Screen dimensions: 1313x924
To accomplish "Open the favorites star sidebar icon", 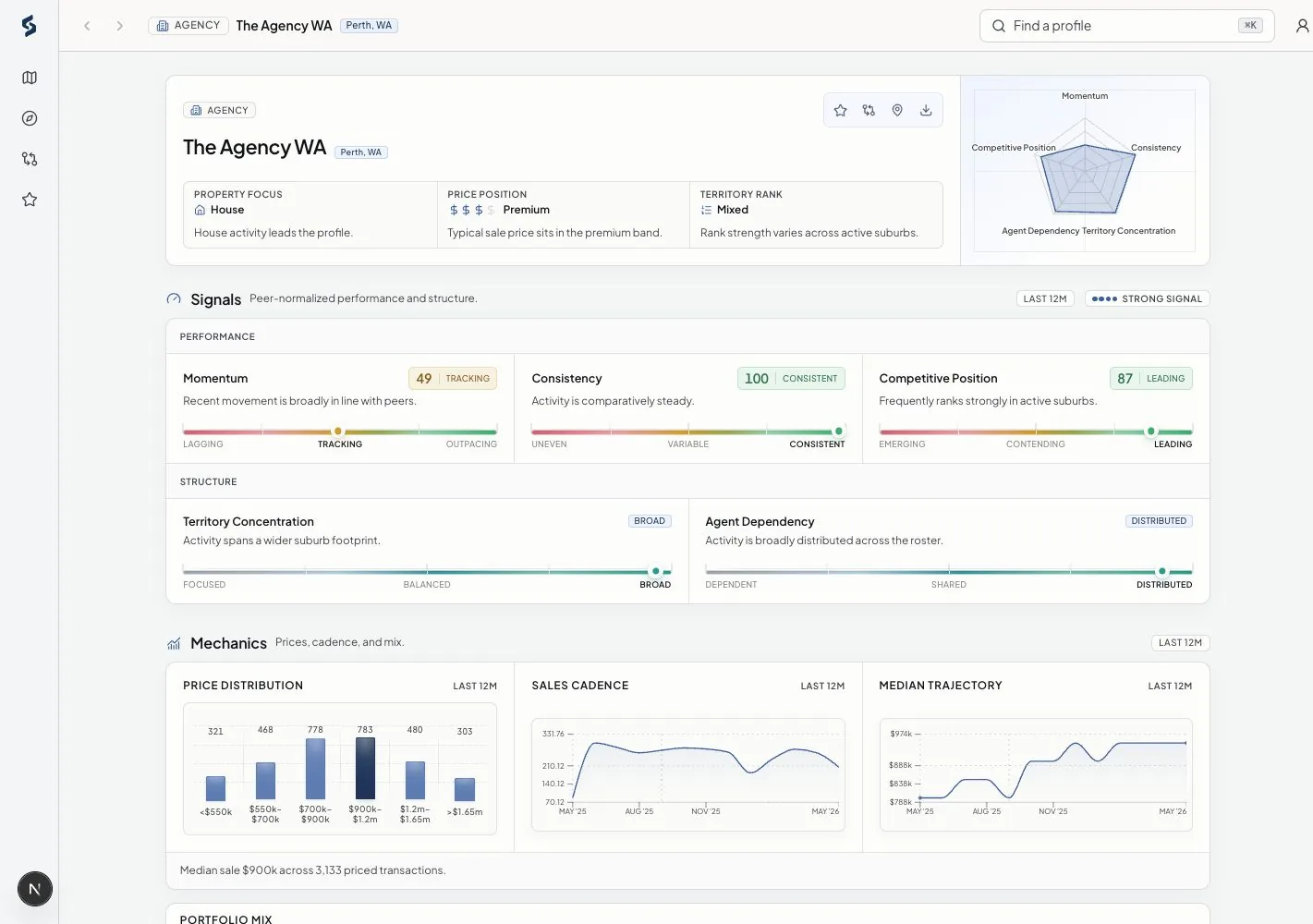I will pyautogui.click(x=30, y=200).
